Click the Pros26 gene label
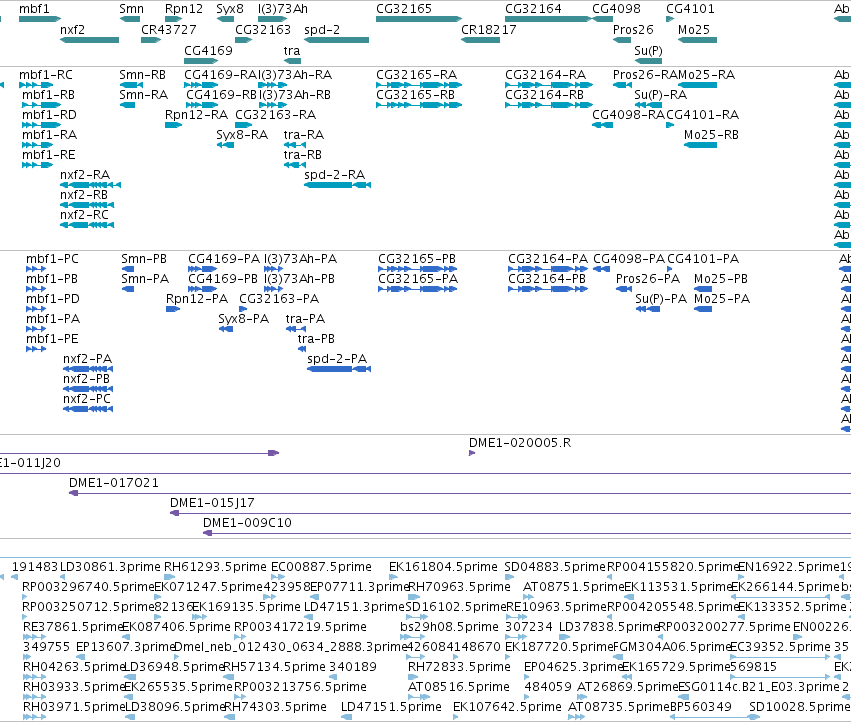This screenshot has height=722, width=851. [633, 29]
